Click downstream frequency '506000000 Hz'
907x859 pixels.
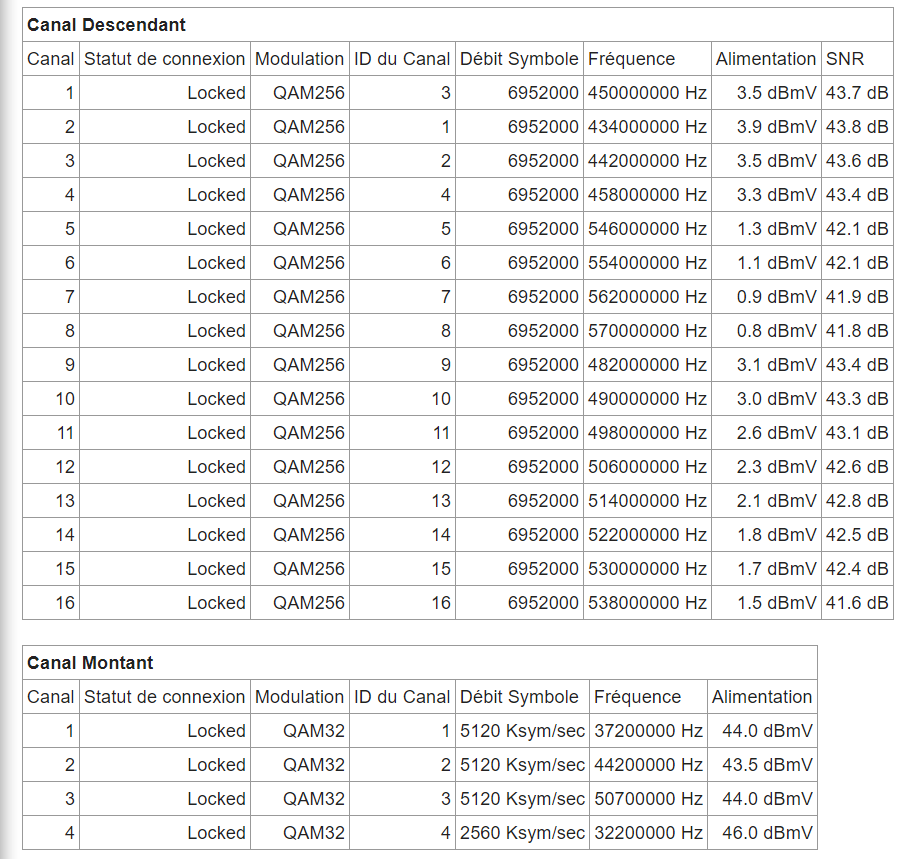[x=647, y=467]
